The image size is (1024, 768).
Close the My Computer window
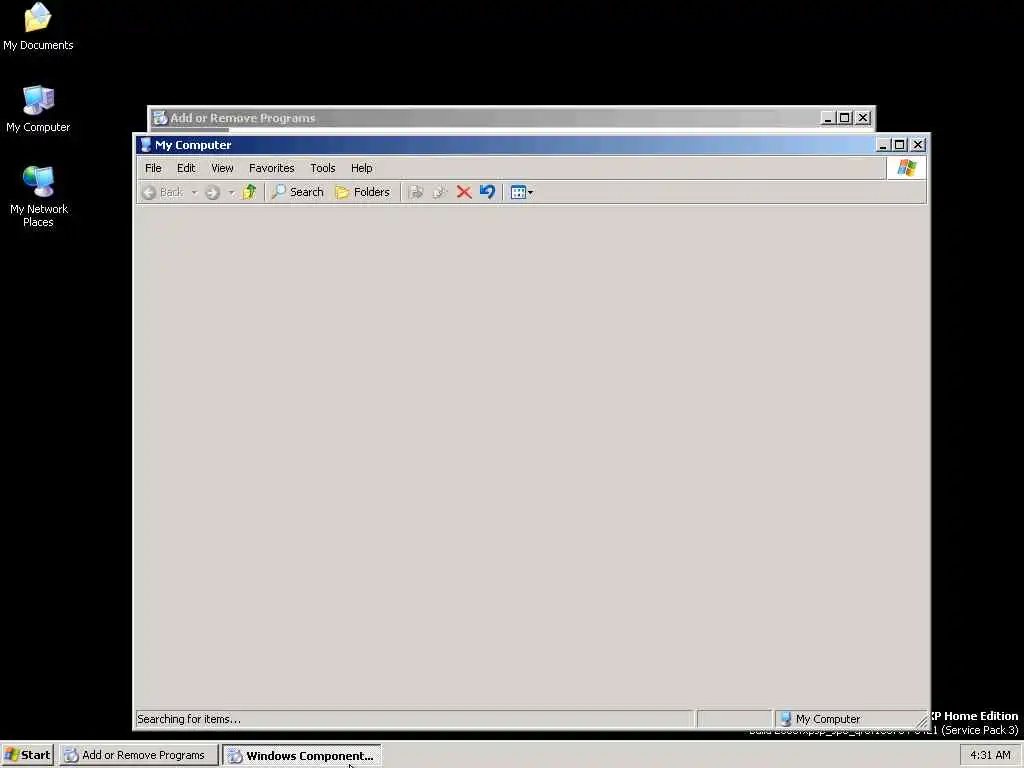(918, 145)
